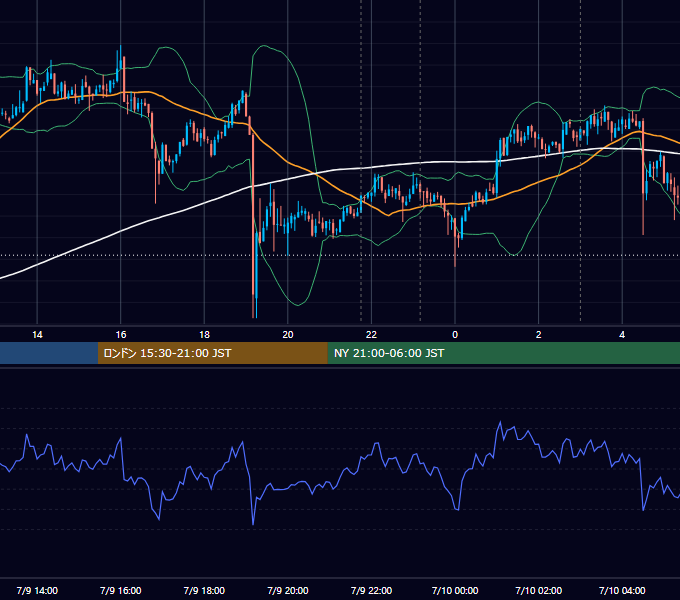This screenshot has height=600, width=680.
Task: Click the 16 hour axis label
Action: point(121,335)
